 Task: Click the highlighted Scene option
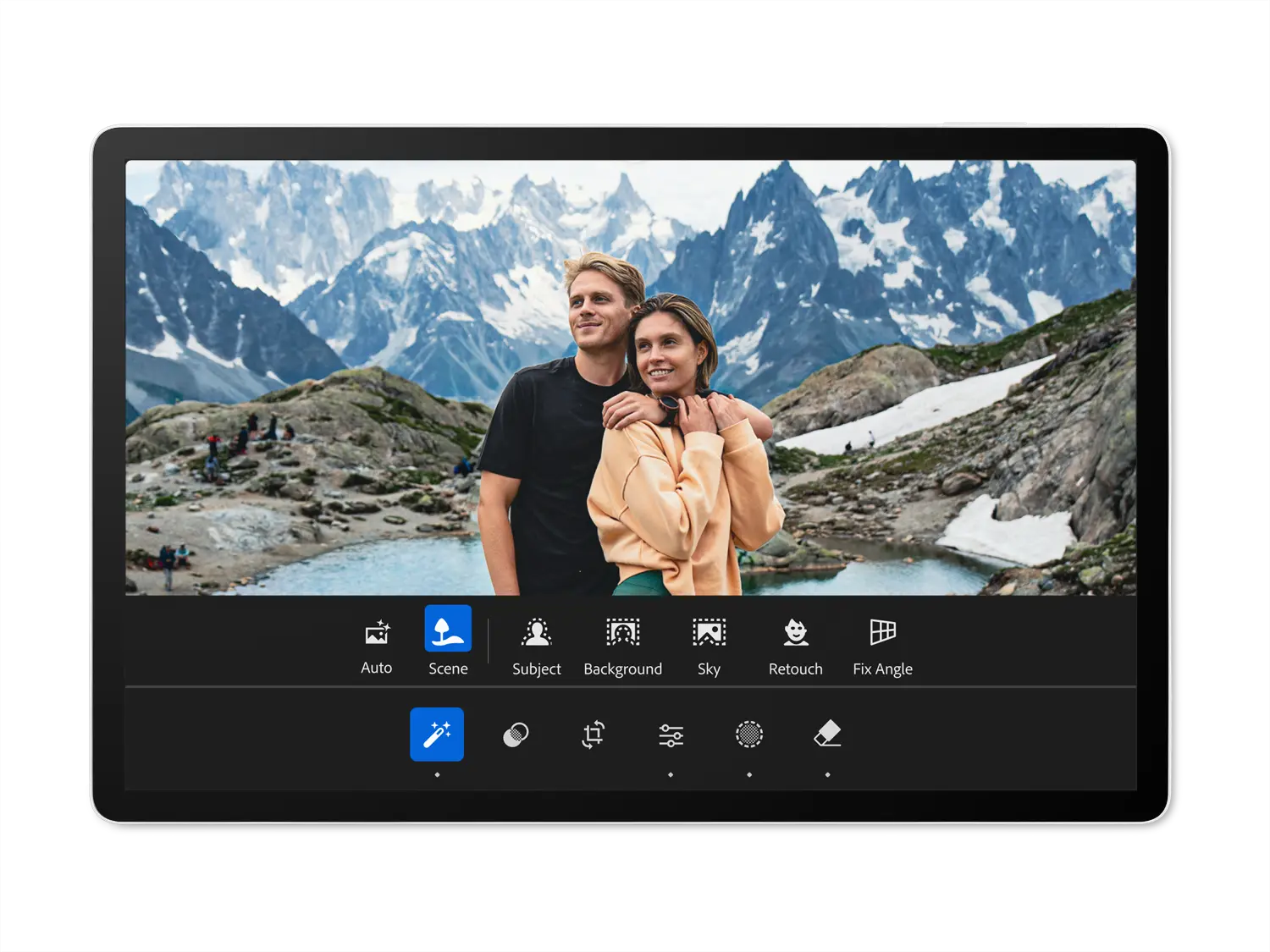[x=448, y=629]
